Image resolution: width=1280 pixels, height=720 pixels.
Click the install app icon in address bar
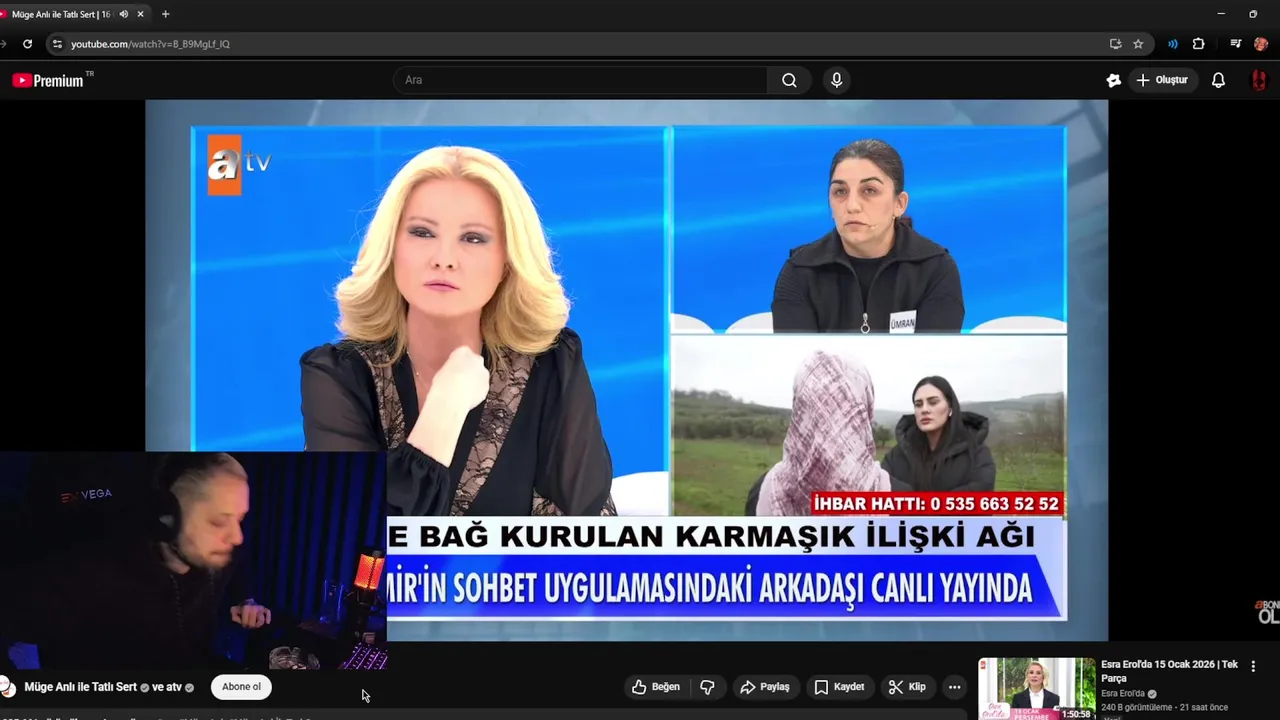1115,44
